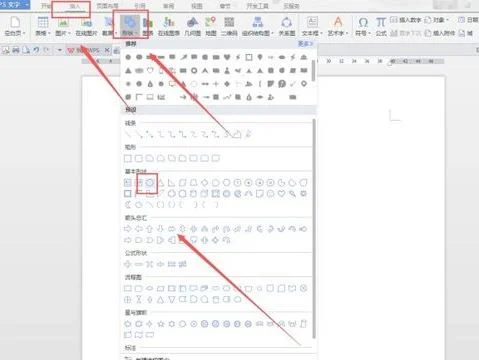Select the heart outline basic shape
Viewport: 479px width, 360px height.
point(281,193)
